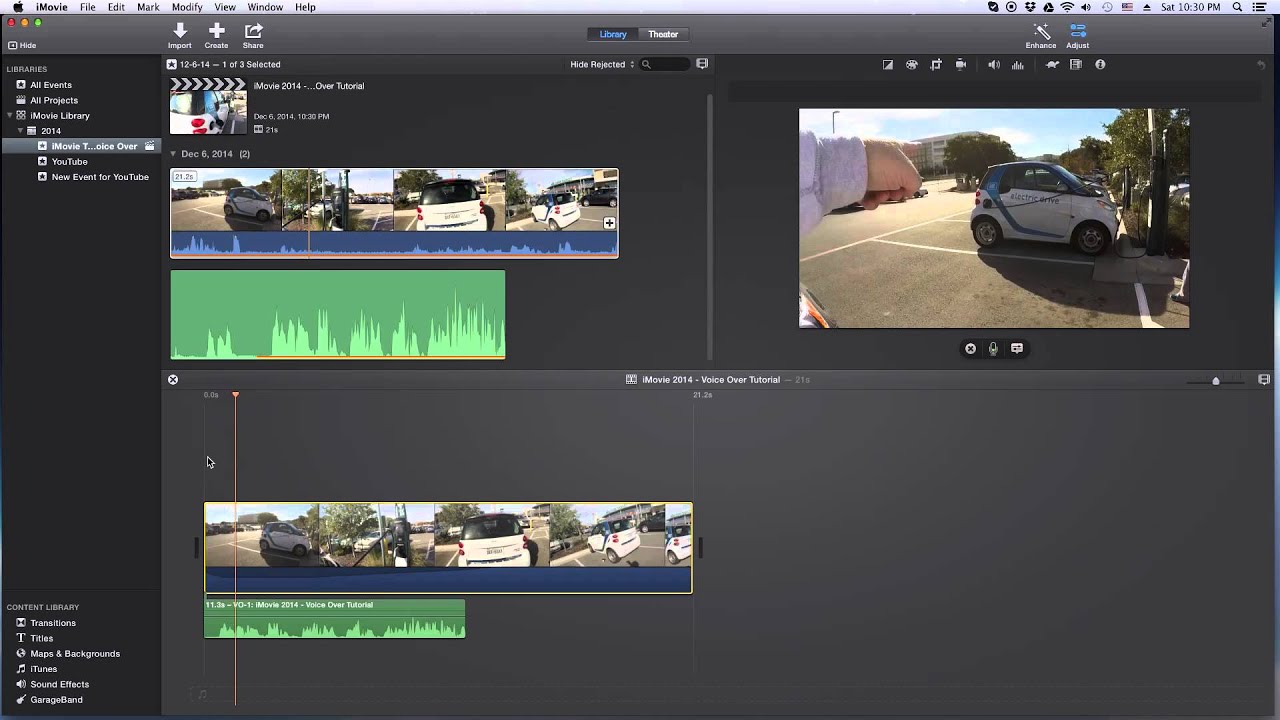Collapse the iMovie Library tree
Image resolution: width=1280 pixels, height=720 pixels.
tap(10, 116)
